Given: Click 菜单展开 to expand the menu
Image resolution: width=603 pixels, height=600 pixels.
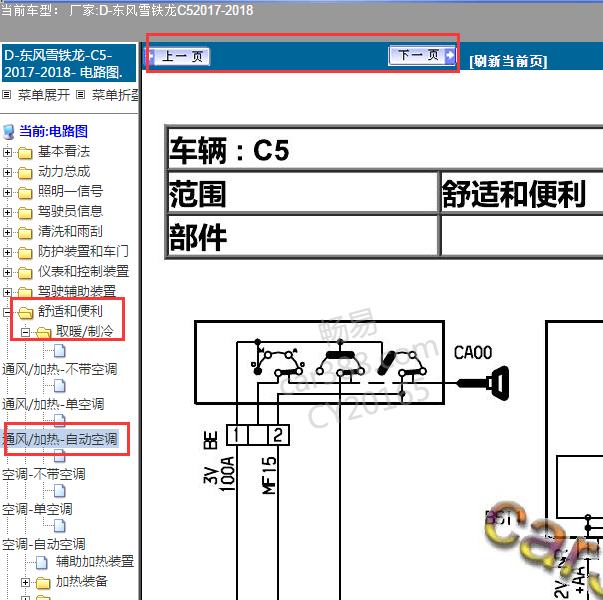Looking at the screenshot, I should coord(43,95).
